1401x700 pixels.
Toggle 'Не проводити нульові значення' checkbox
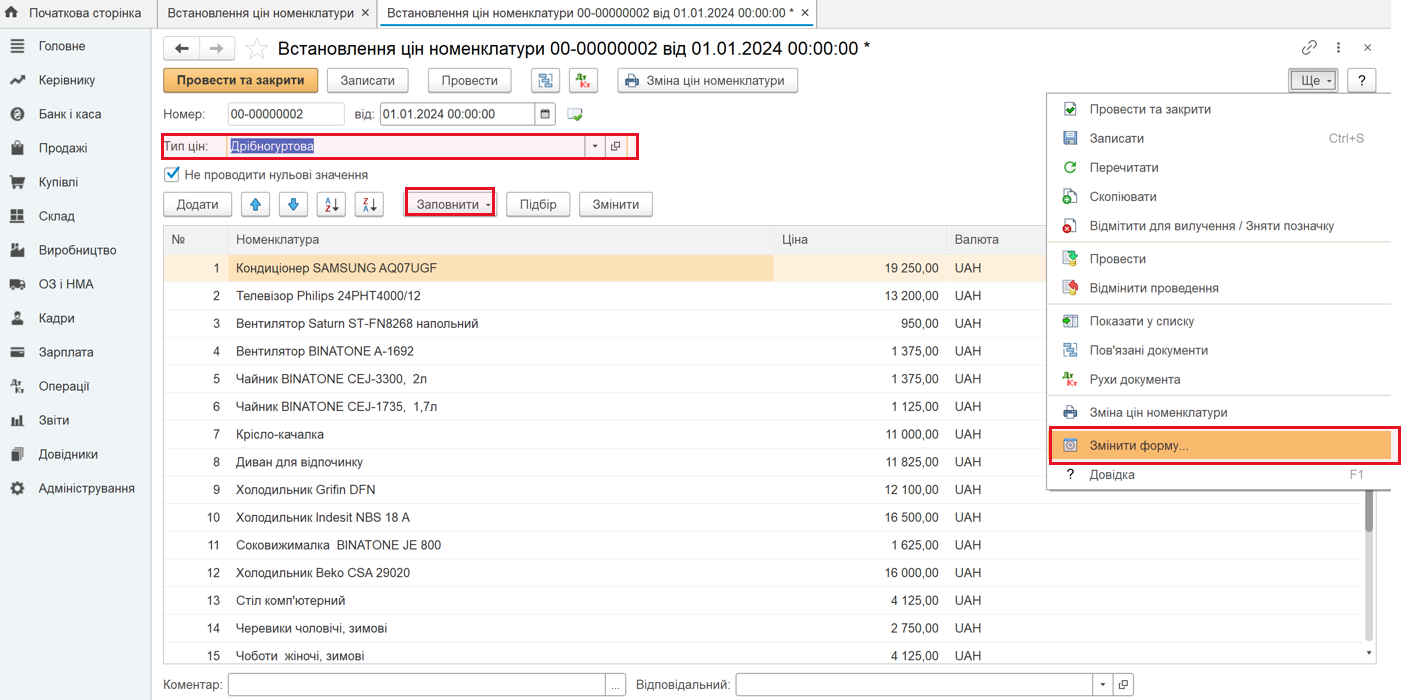tap(172, 174)
